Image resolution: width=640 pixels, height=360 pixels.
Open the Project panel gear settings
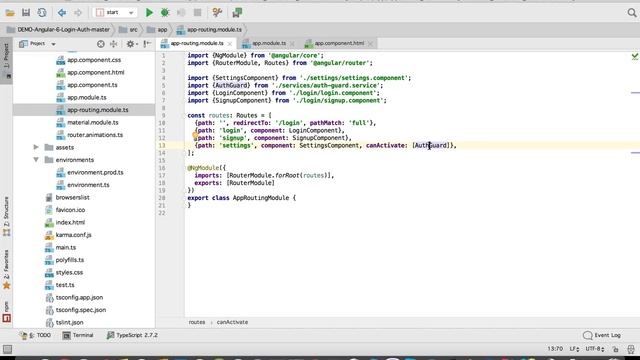click(x=131, y=44)
